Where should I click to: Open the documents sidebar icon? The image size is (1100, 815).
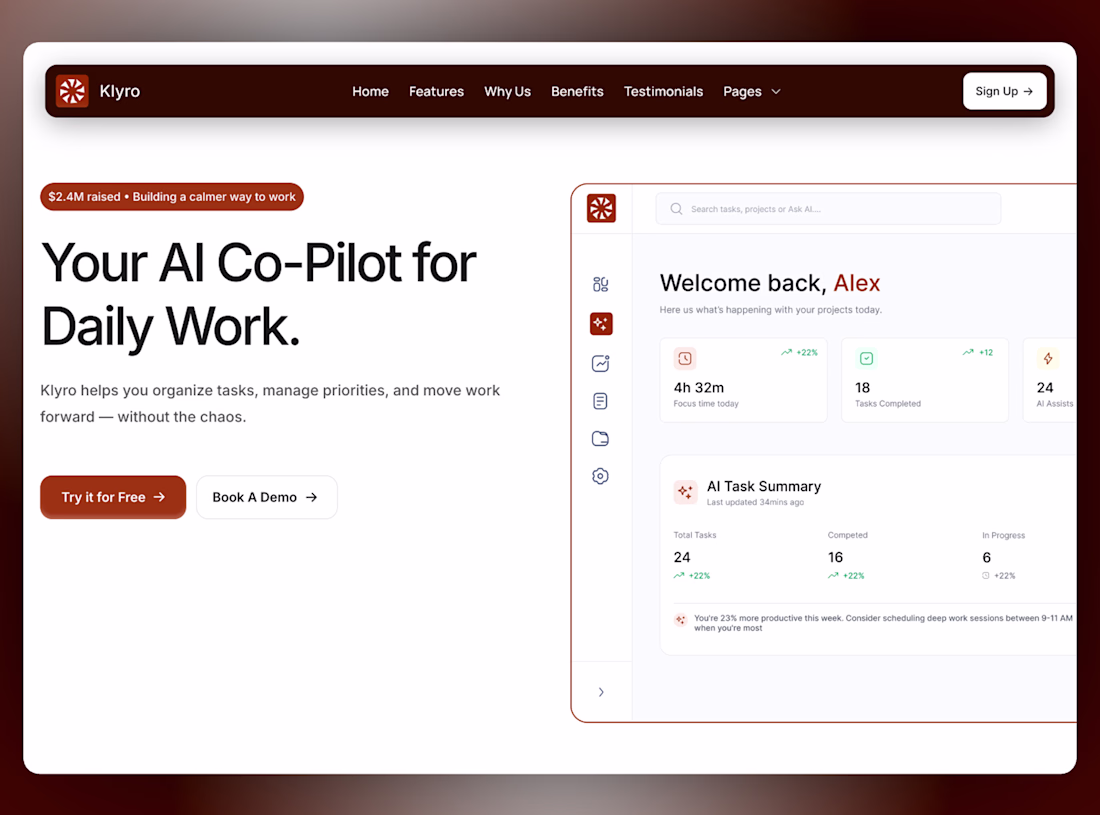(x=601, y=401)
